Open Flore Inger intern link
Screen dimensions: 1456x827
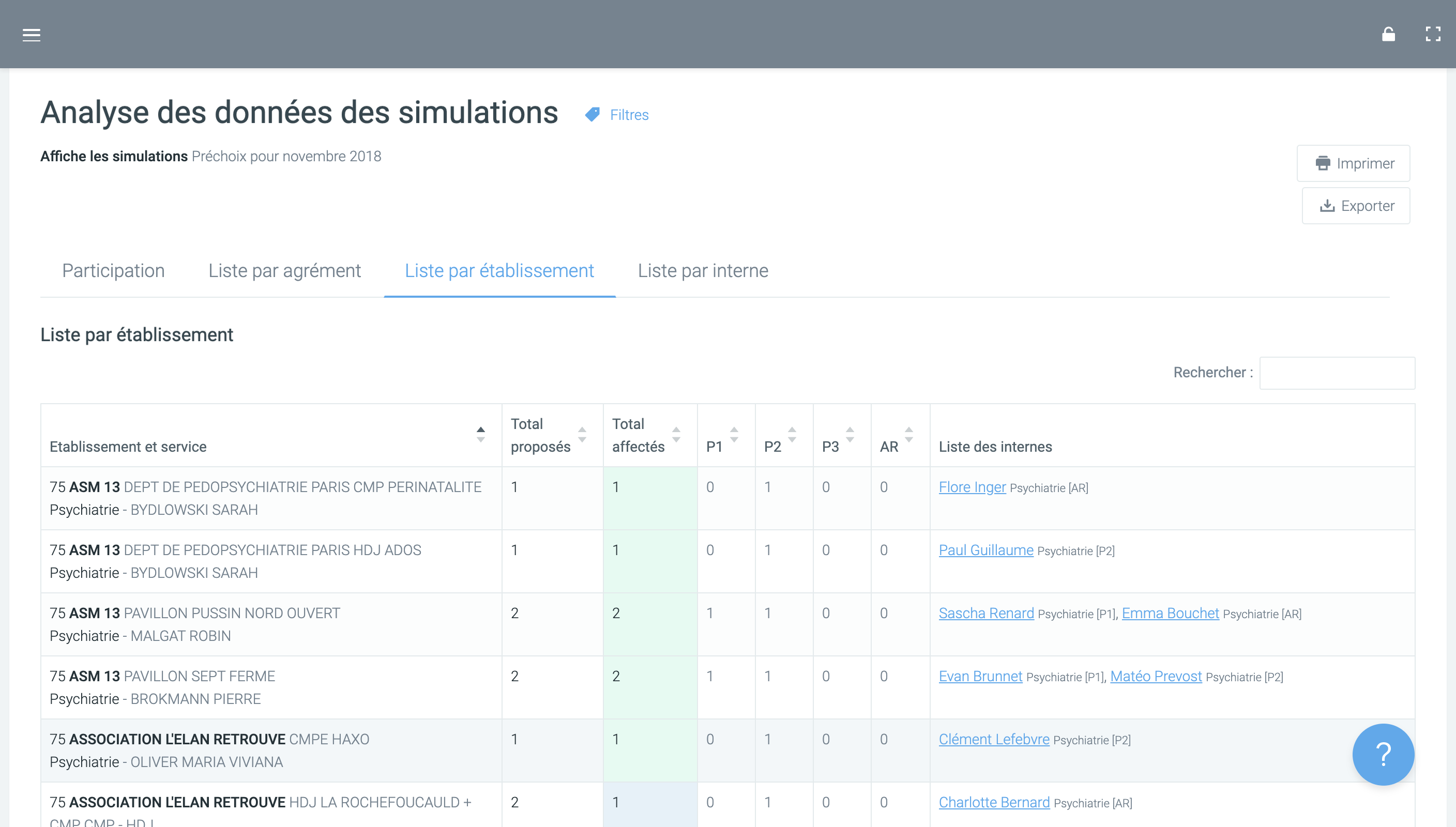[x=972, y=487]
